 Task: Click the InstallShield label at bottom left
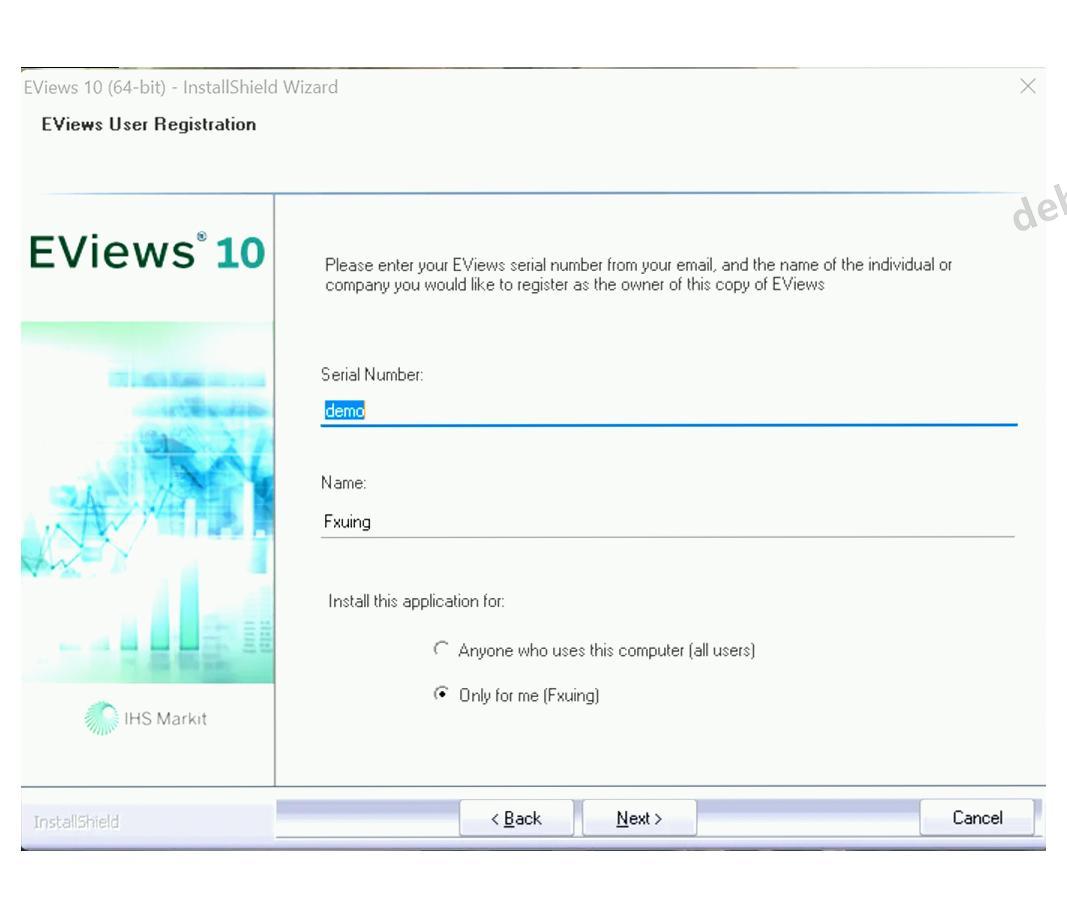[x=76, y=822]
